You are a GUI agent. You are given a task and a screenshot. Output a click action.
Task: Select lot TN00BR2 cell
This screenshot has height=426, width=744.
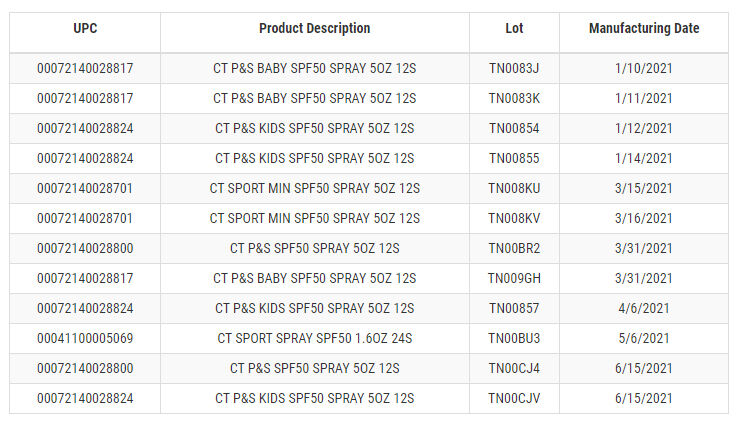coord(514,249)
